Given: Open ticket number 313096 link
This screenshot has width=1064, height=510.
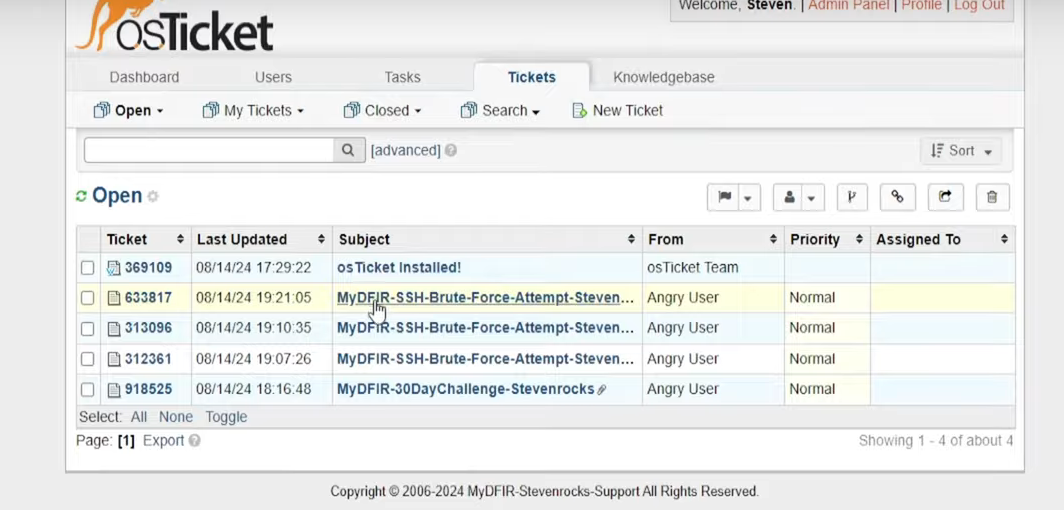Looking at the screenshot, I should point(148,328).
